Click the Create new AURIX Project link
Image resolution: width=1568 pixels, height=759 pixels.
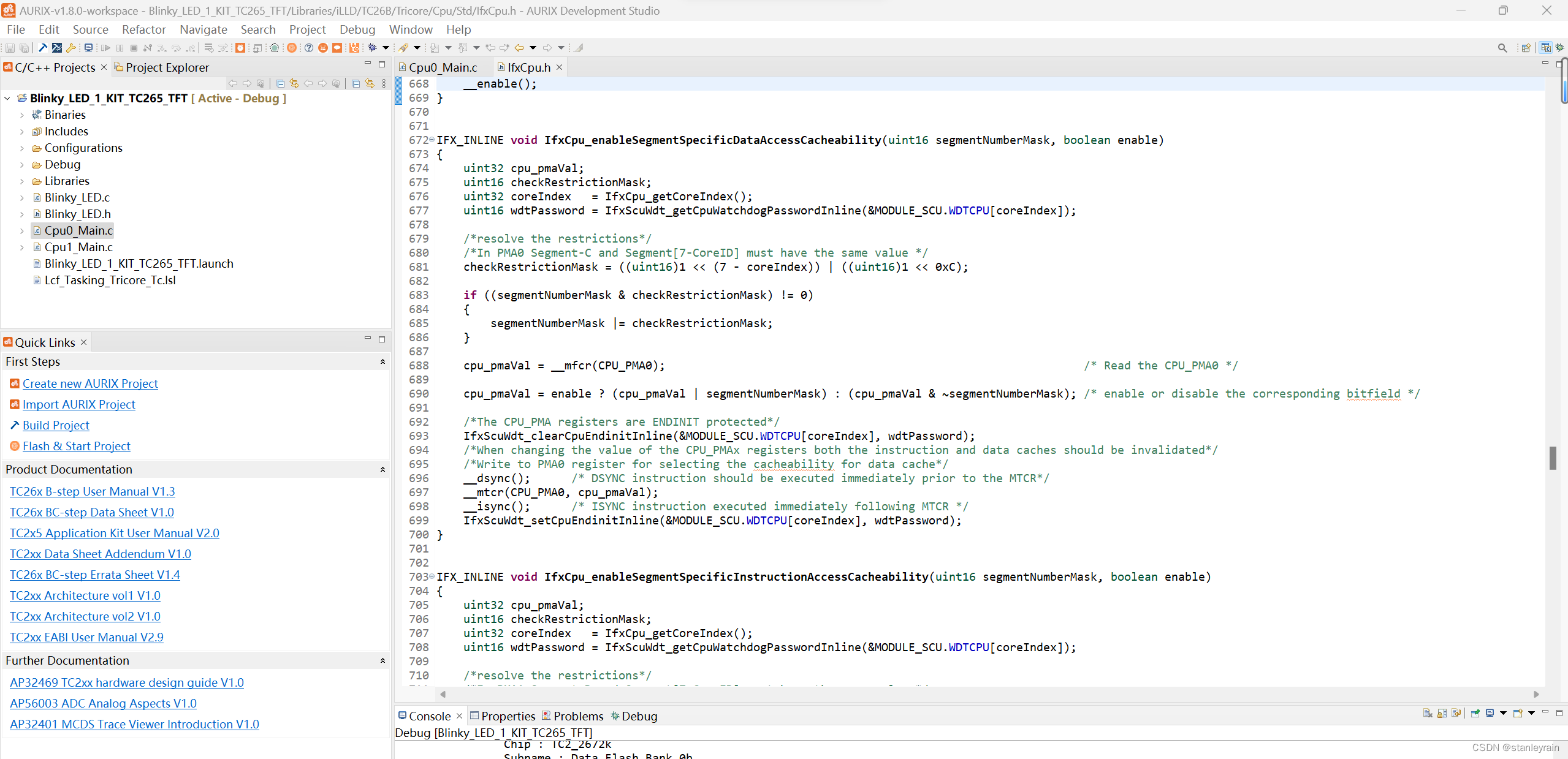pyautogui.click(x=90, y=383)
